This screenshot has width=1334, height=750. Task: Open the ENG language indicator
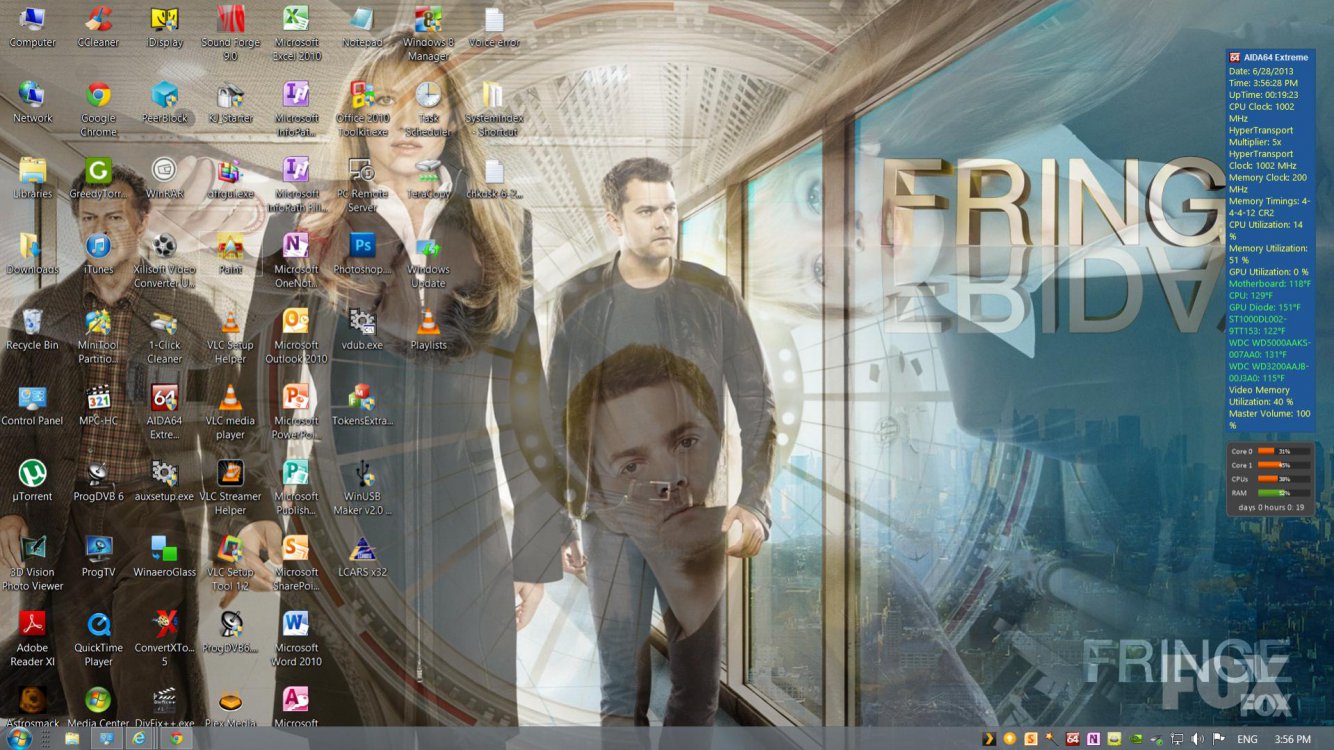coord(1247,739)
